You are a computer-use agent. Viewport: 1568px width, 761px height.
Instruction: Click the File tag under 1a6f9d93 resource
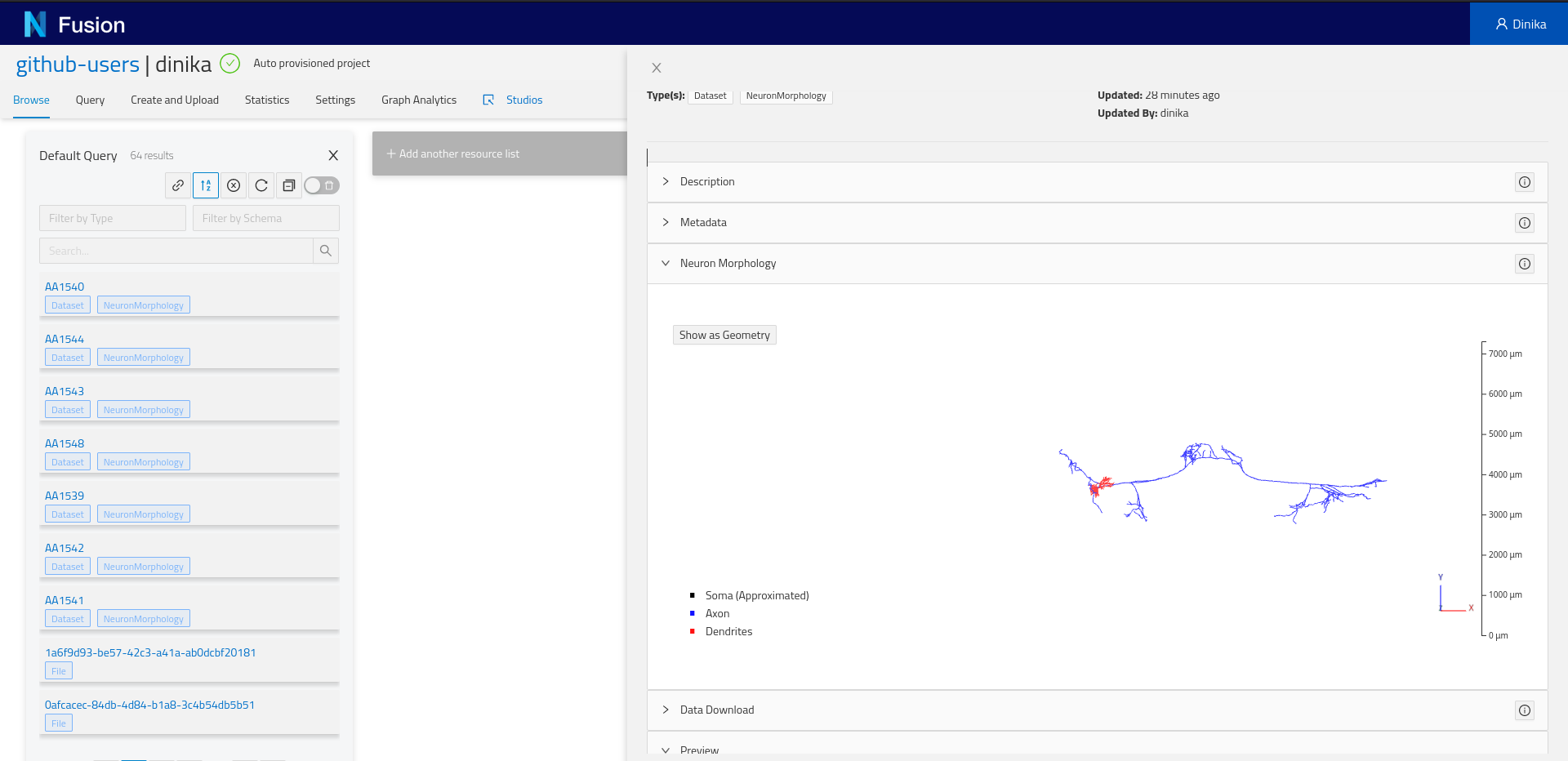(59, 671)
